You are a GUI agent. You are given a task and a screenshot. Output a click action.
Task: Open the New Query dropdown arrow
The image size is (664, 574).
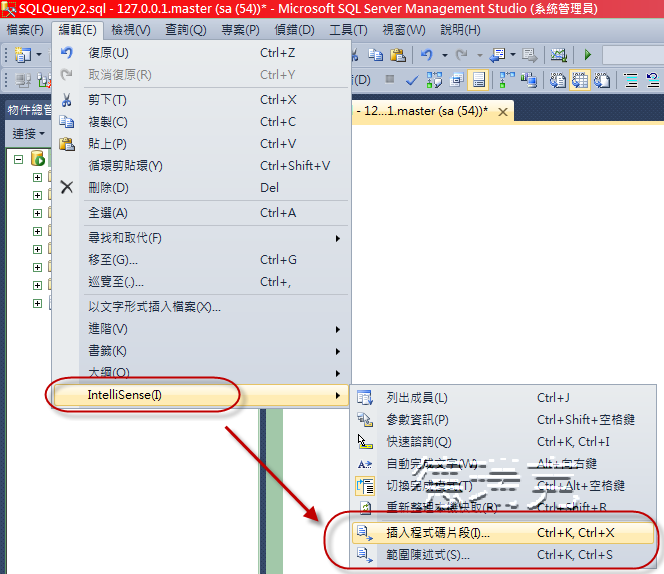39,55
